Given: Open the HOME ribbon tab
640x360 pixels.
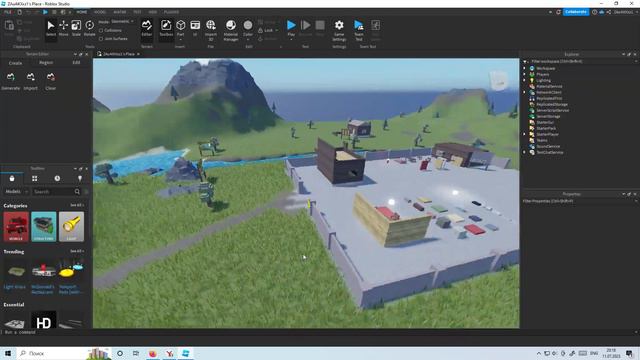Looking at the screenshot, I should pyautogui.click(x=82, y=12).
